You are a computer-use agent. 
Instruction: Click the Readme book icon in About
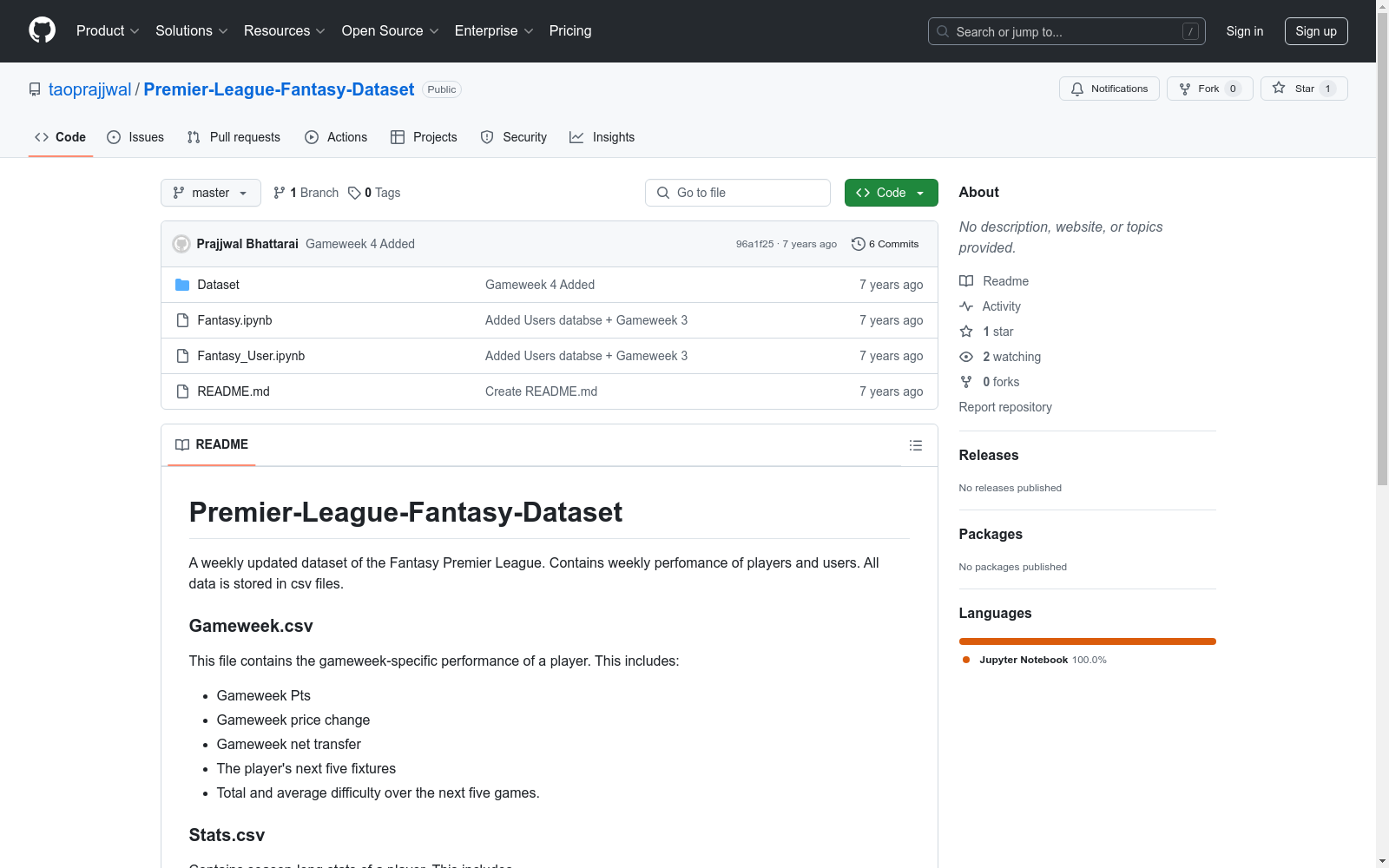[966, 281]
